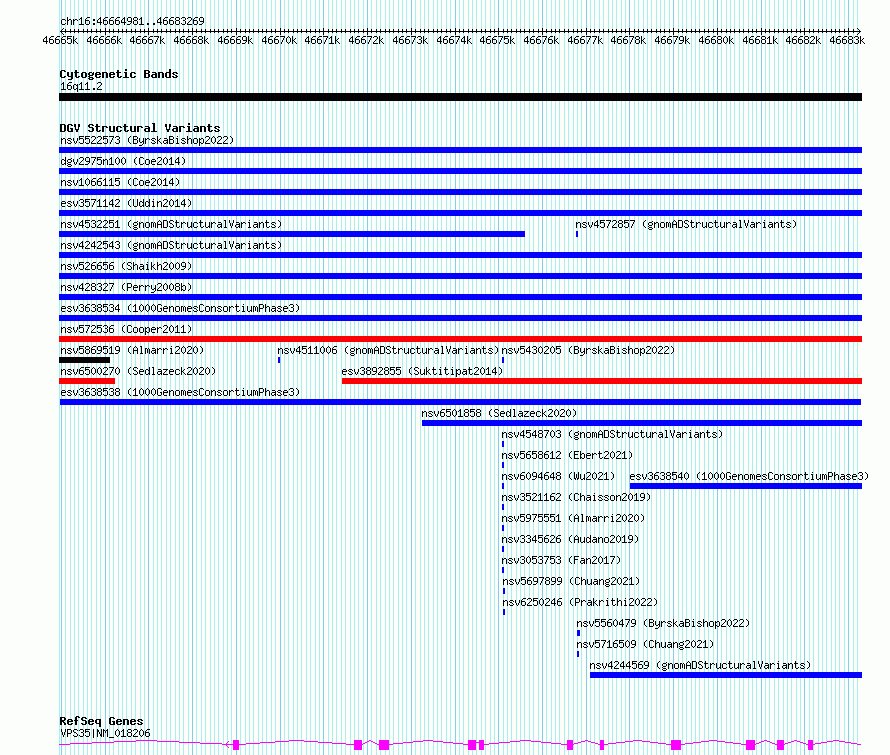Image resolution: width=890 pixels, height=755 pixels.
Task: Open esv3638538 1000 Genomes variant label
Action: click(x=180, y=392)
